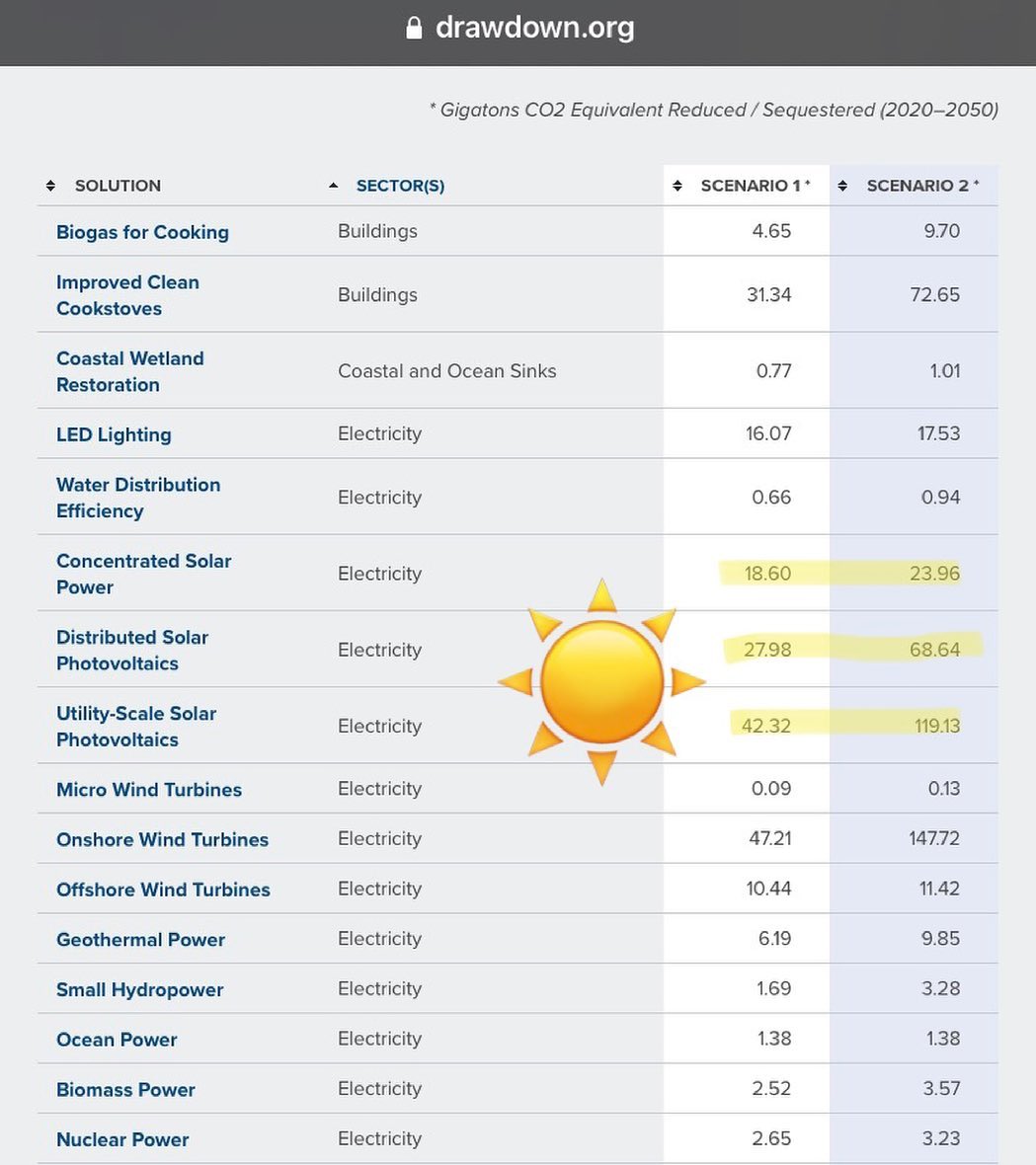Screen dimensions: 1036x1165
Task: Open Water Distribution Efficiency link
Action: 138,498
